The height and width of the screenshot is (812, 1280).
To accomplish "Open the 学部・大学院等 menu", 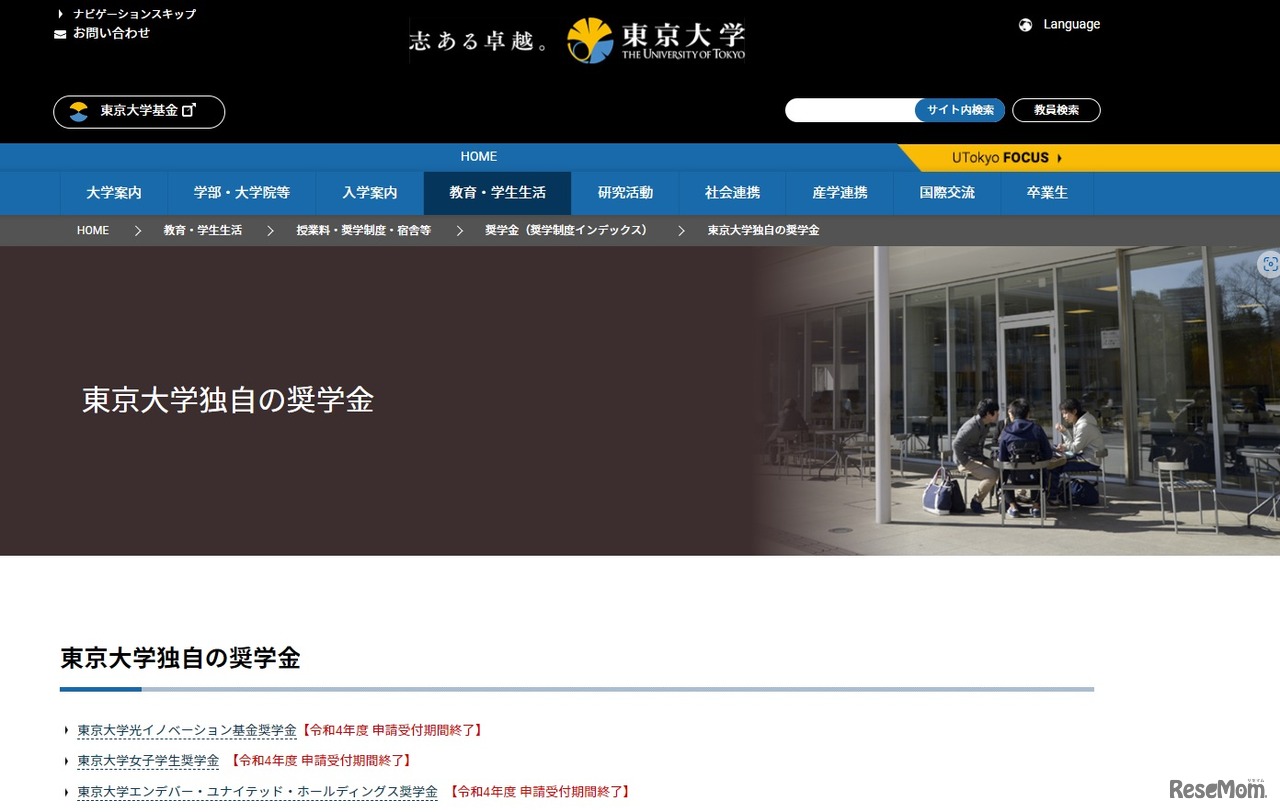I will point(242,193).
